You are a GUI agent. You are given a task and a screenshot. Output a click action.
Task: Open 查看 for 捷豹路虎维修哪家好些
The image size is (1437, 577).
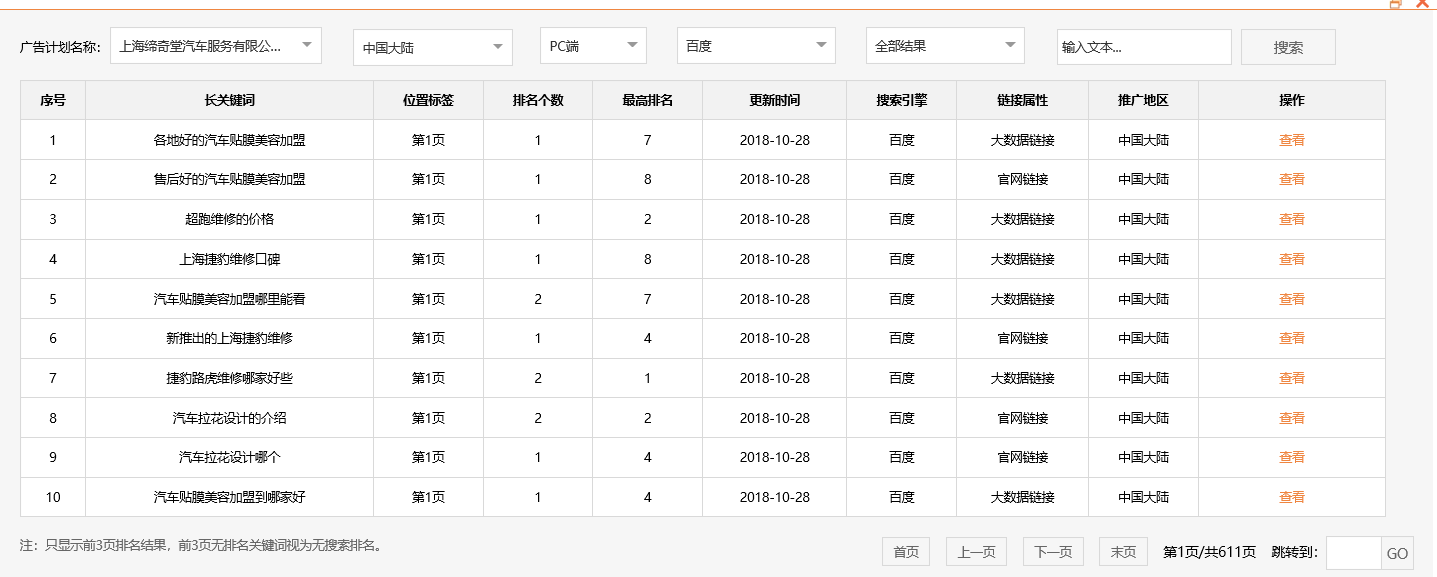pos(1292,378)
